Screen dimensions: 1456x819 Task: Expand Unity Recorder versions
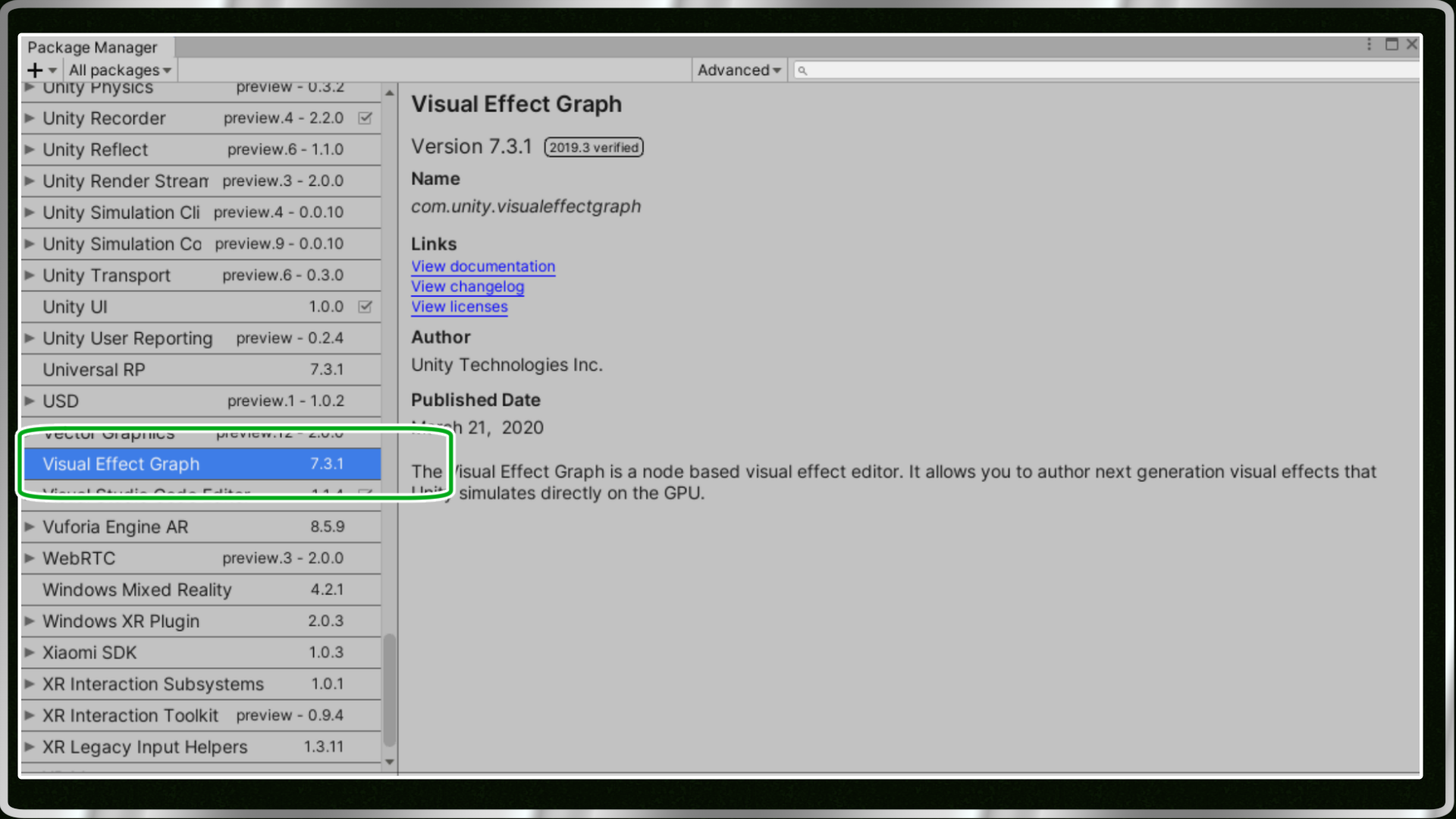click(x=30, y=118)
